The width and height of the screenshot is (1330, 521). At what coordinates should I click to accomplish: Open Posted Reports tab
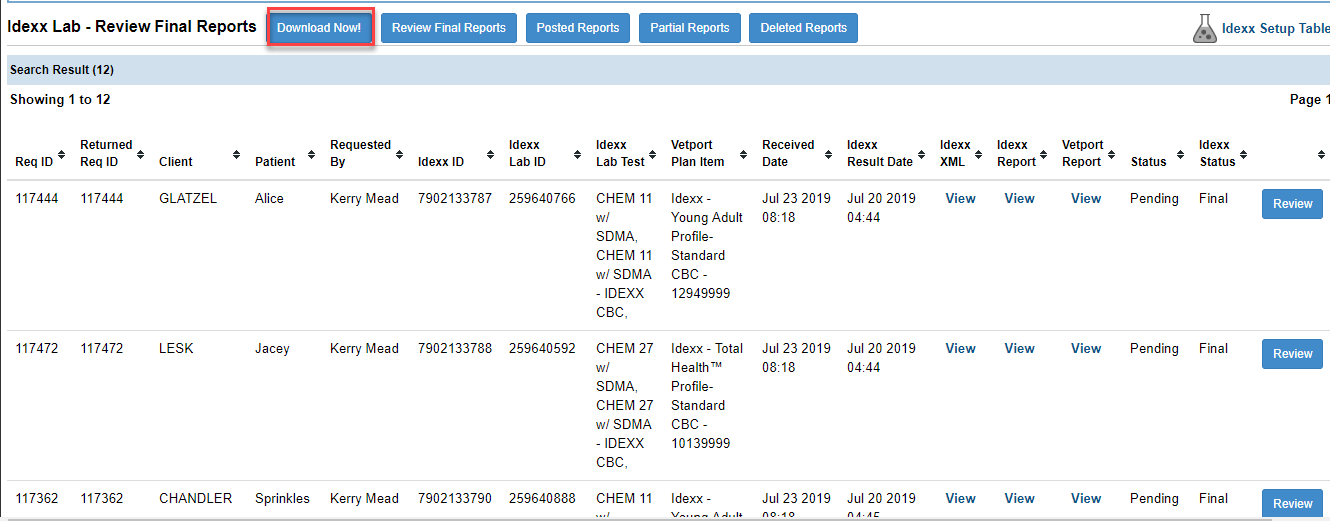pyautogui.click(x=577, y=28)
